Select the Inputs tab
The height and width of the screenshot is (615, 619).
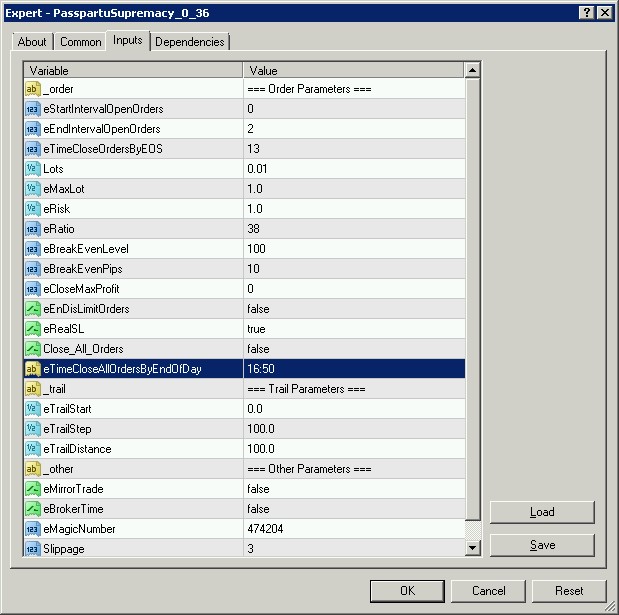(128, 40)
